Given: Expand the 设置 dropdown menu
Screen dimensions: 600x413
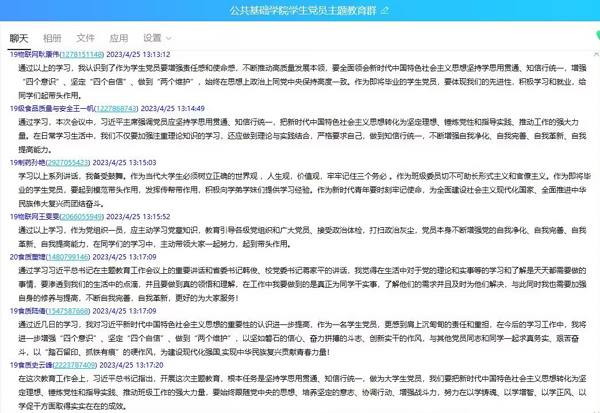Looking at the screenshot, I should click(156, 38).
